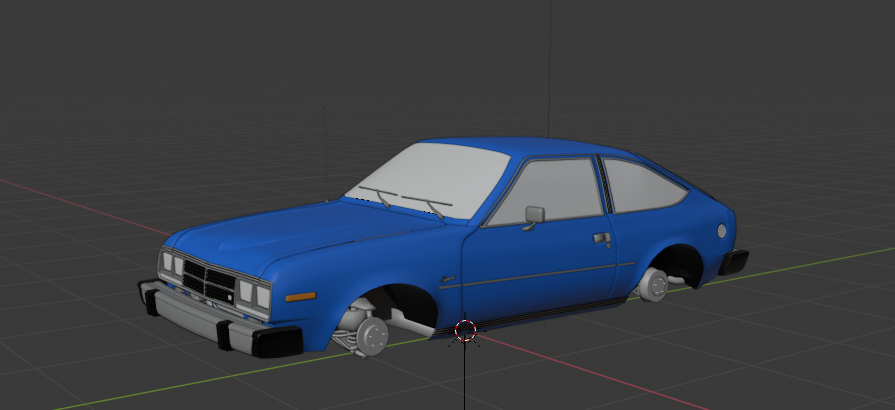Select the orange side marker light
895x410 pixels.
(x=300, y=296)
